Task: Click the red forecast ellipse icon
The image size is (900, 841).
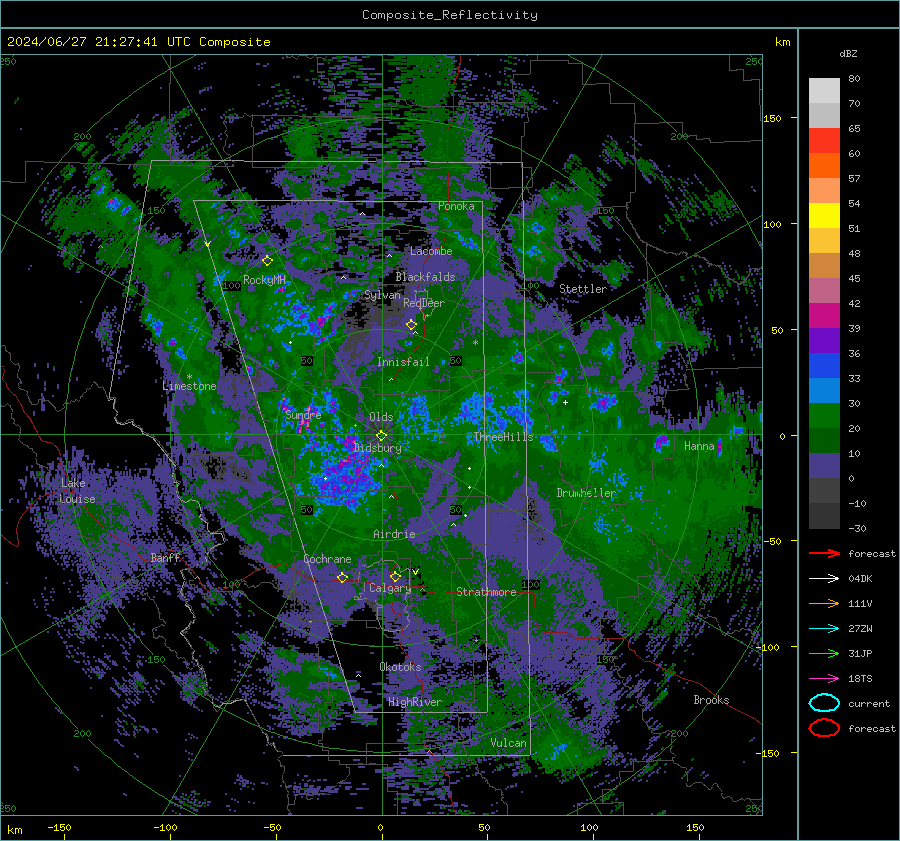Action: (x=824, y=728)
